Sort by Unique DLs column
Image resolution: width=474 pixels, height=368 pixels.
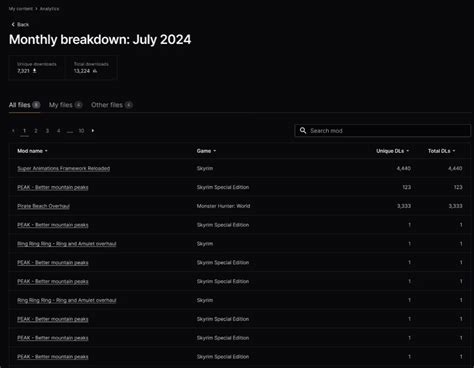[392, 151]
